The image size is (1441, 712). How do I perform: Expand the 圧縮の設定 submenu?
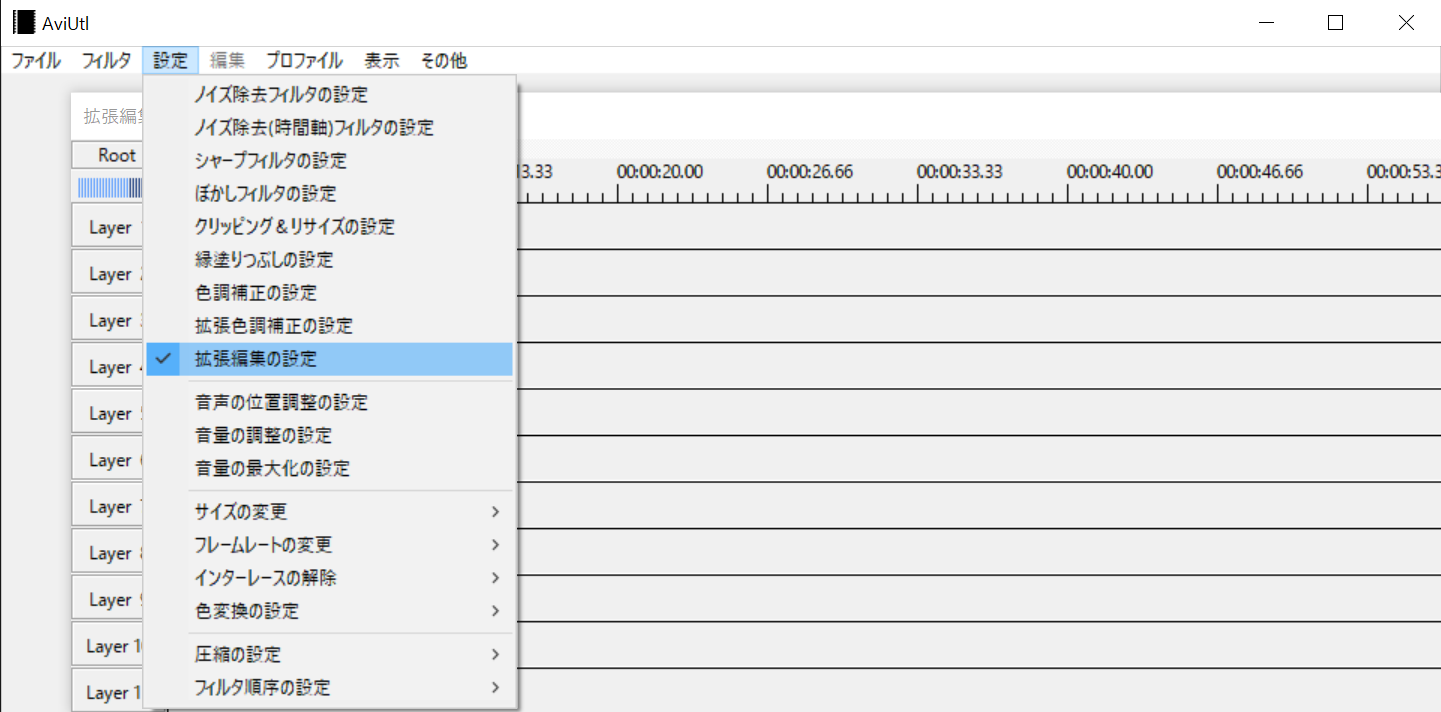[x=329, y=655]
